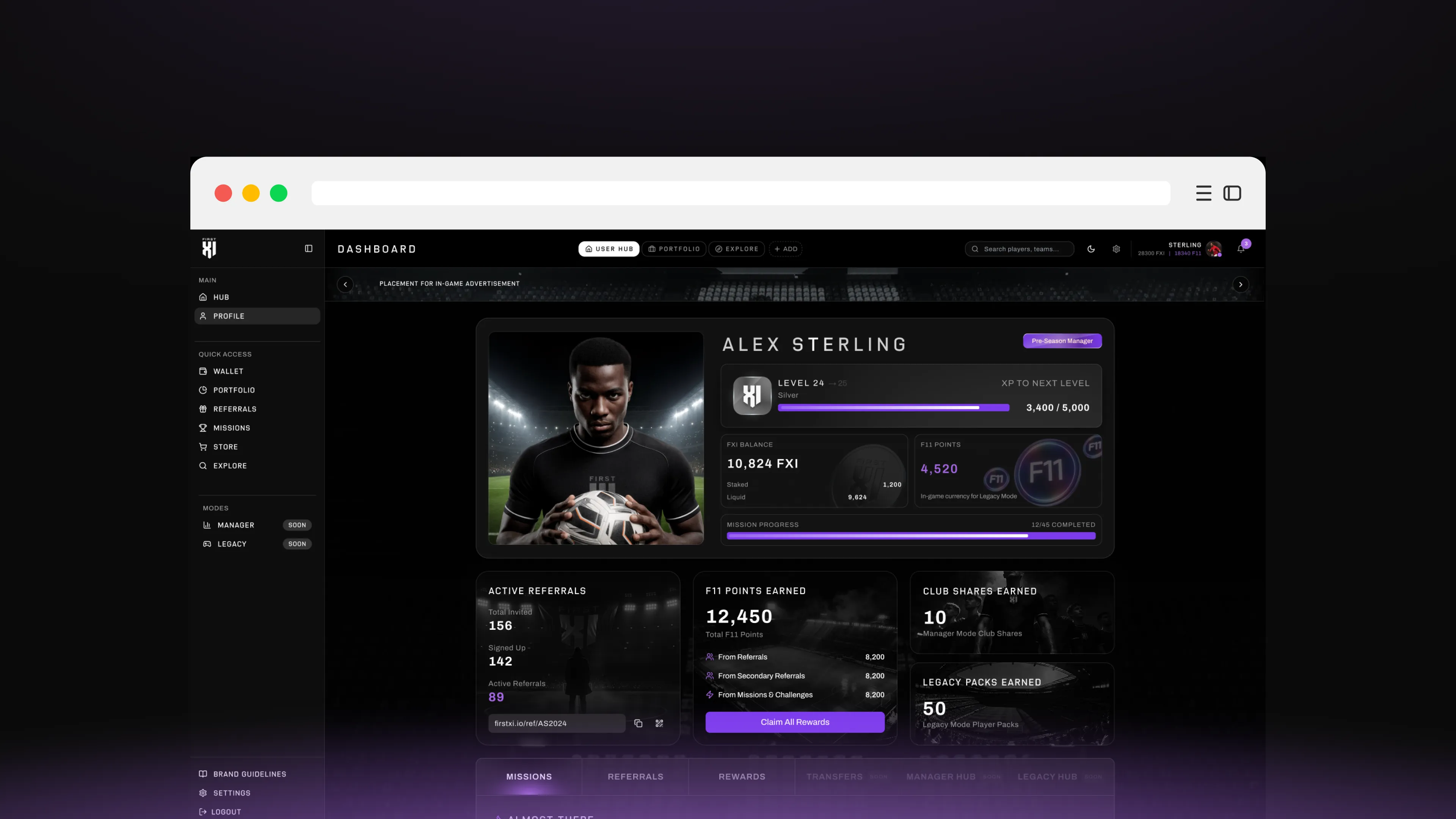
Task: Open settings gear in top bar
Action: pos(1116,249)
